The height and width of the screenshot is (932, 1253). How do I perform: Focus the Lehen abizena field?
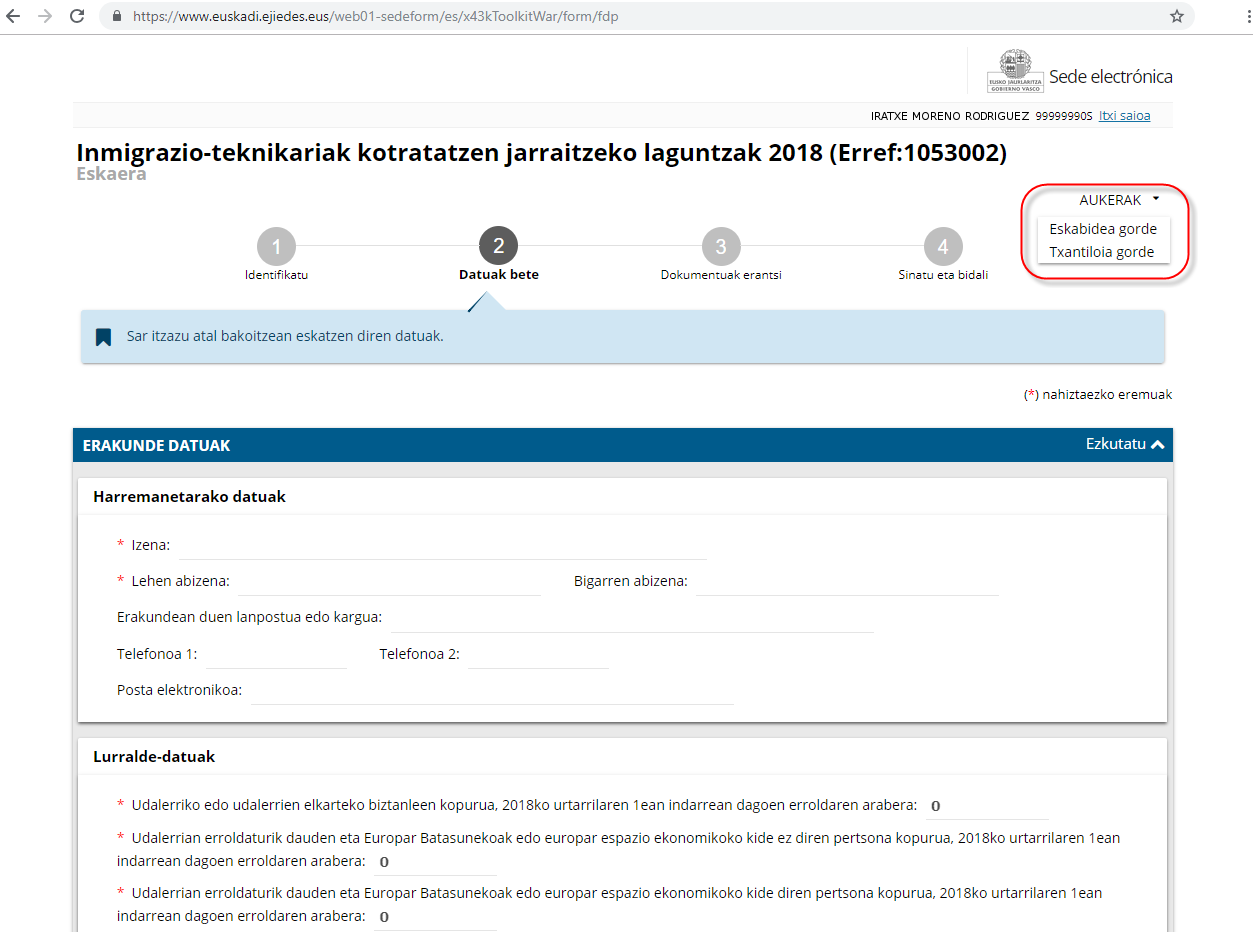389,582
